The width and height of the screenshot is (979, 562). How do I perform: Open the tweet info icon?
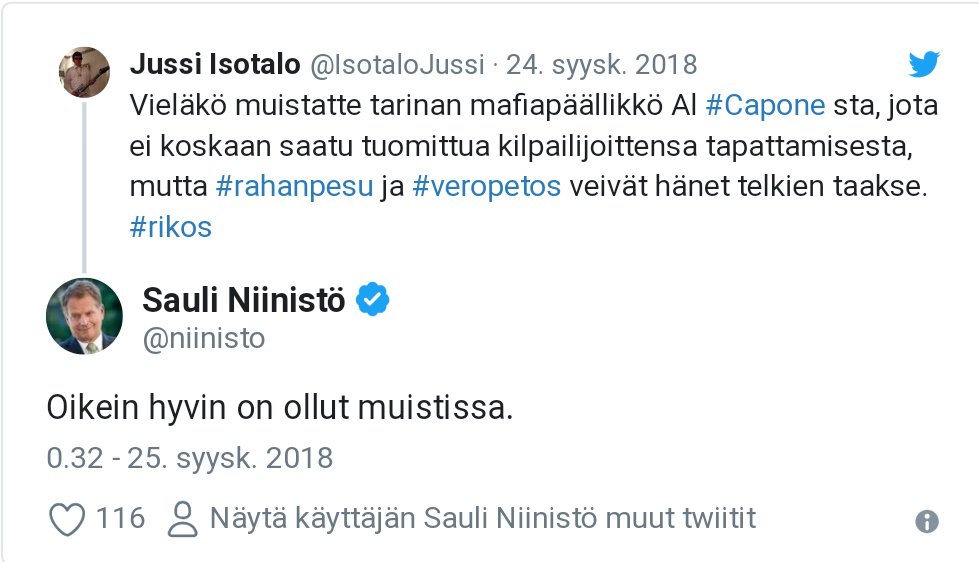tap(927, 521)
